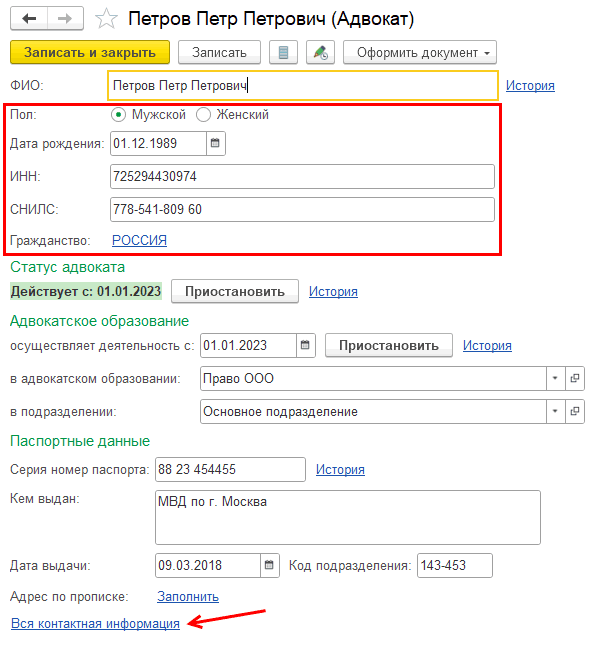
Task: Open calendar picker for Дата выдачи
Action: point(268,566)
